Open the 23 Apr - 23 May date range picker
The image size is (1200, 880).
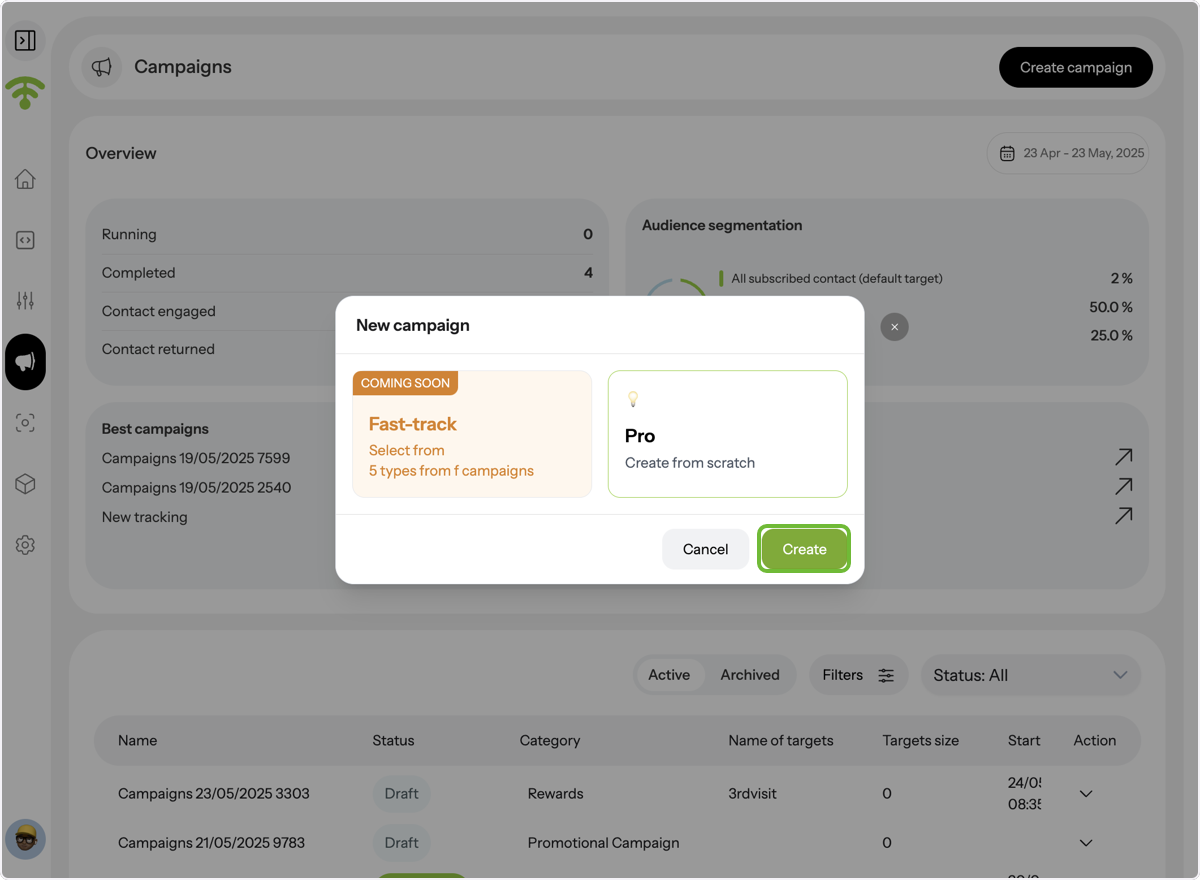[x=1068, y=154]
